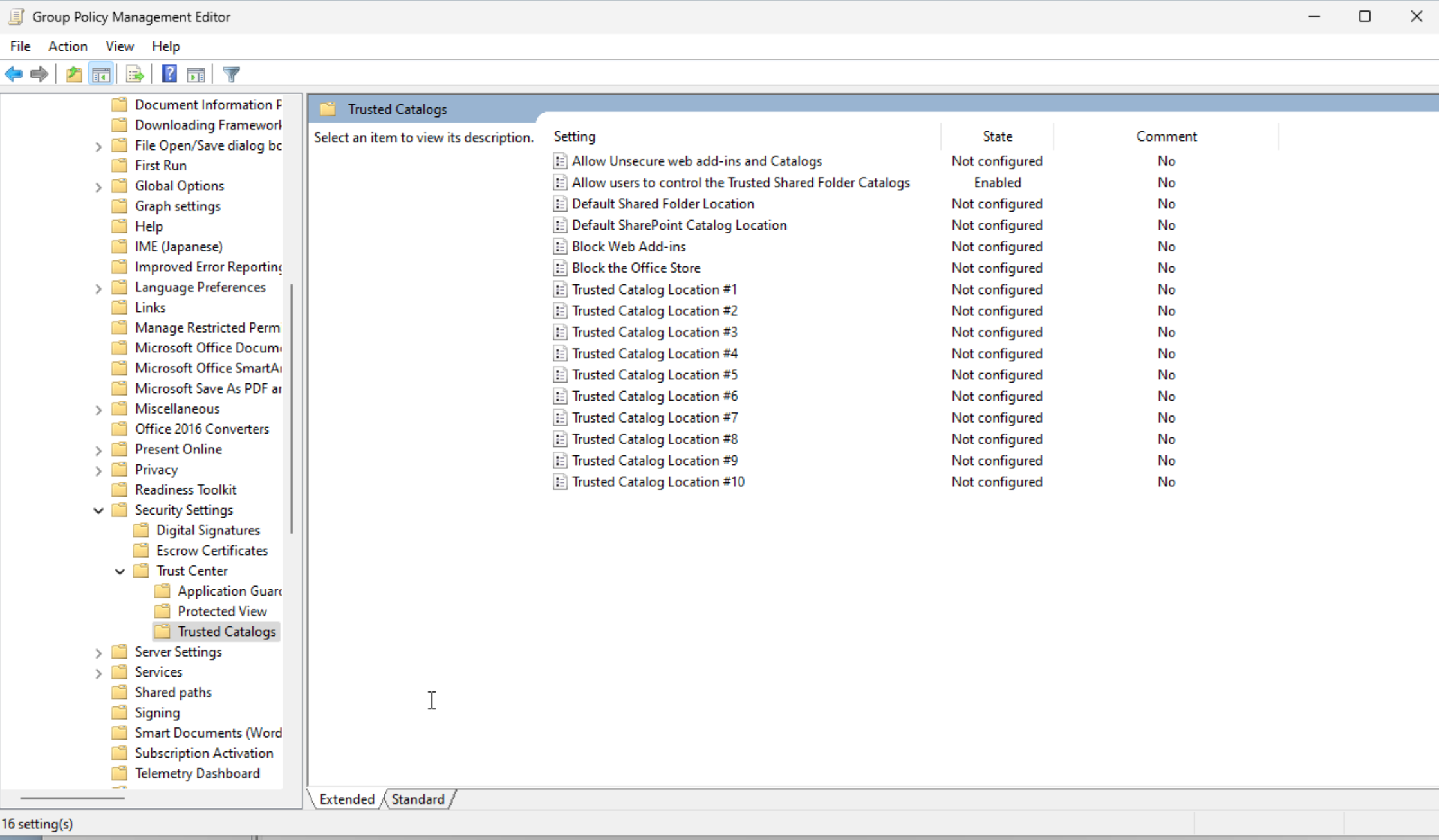Expand the Present Online node
The image size is (1439, 840).
coord(98,451)
